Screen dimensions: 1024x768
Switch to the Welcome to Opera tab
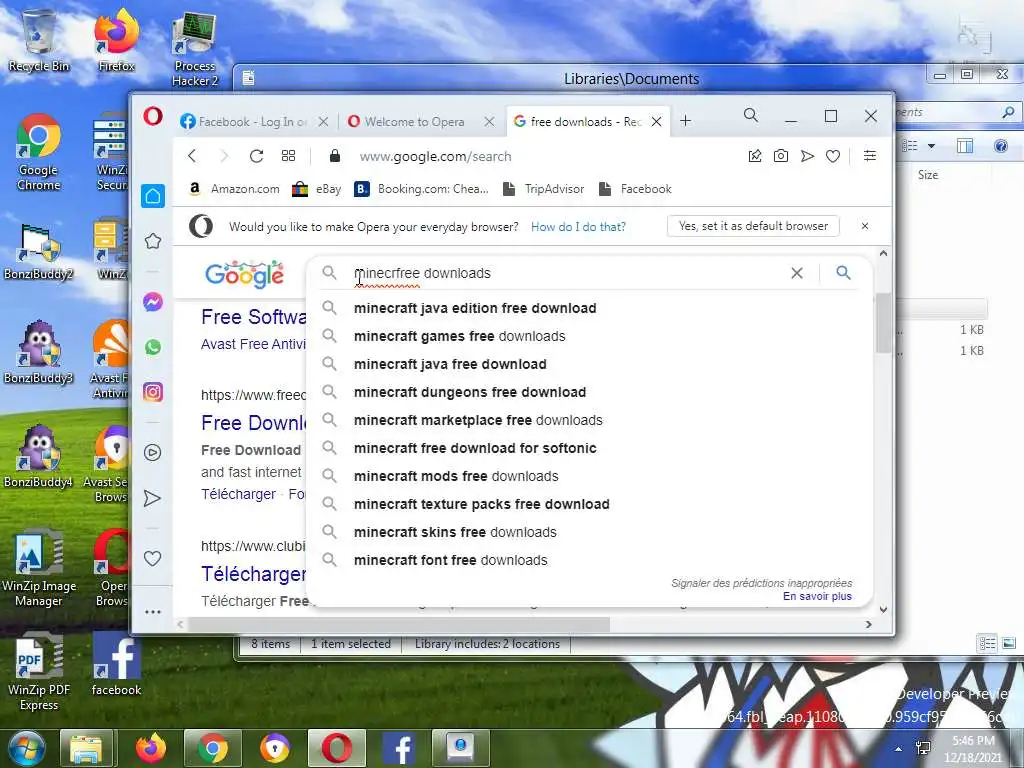click(x=414, y=121)
